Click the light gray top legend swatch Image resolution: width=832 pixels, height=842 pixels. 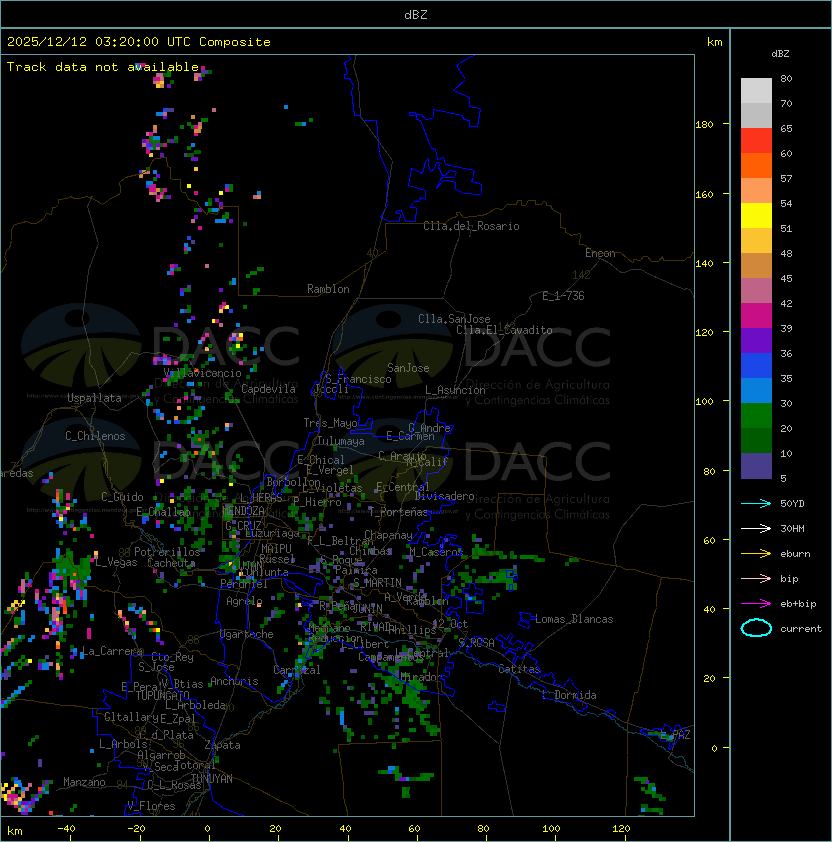tap(756, 91)
